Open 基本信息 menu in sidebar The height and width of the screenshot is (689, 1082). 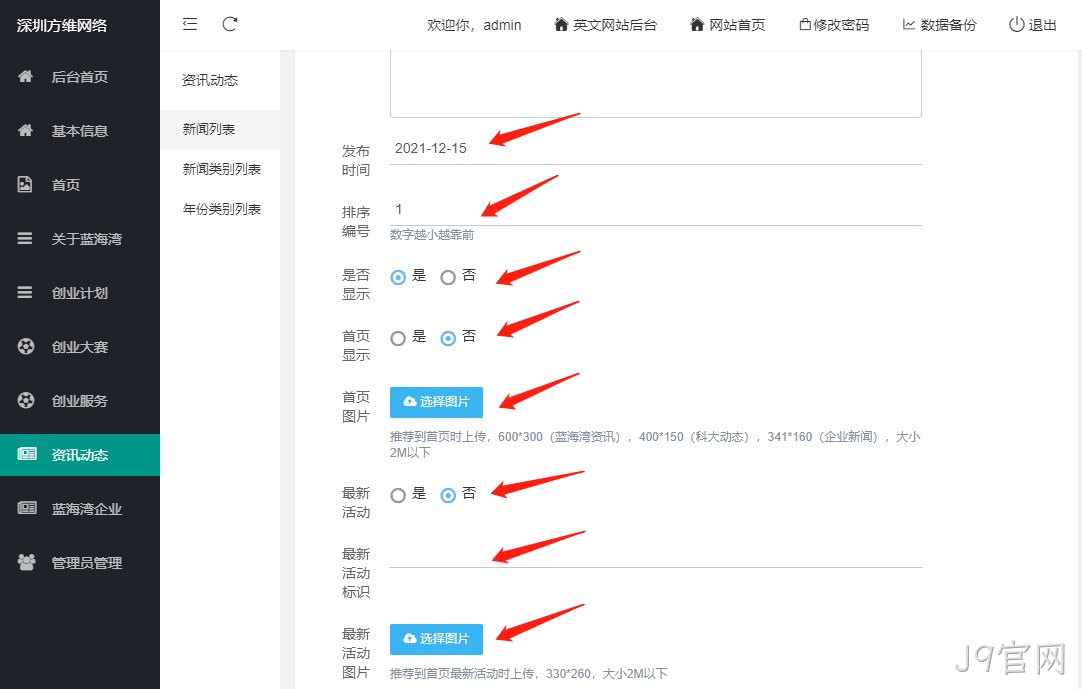point(80,130)
